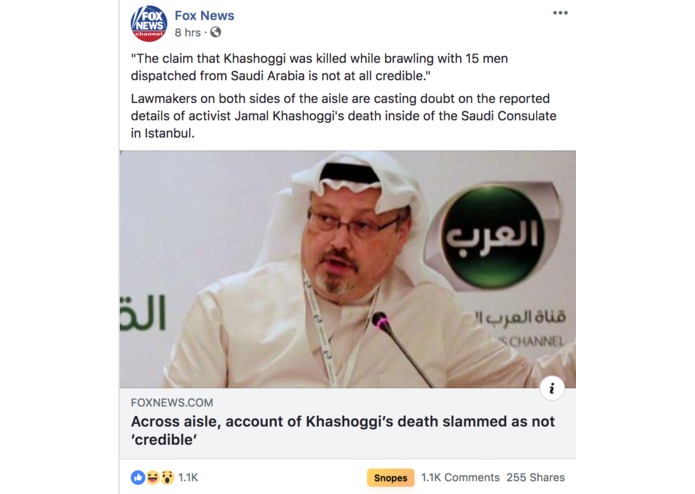This screenshot has height=494, width=695.
Task: Click the Fox News channel logo avatar
Action: 149,23
